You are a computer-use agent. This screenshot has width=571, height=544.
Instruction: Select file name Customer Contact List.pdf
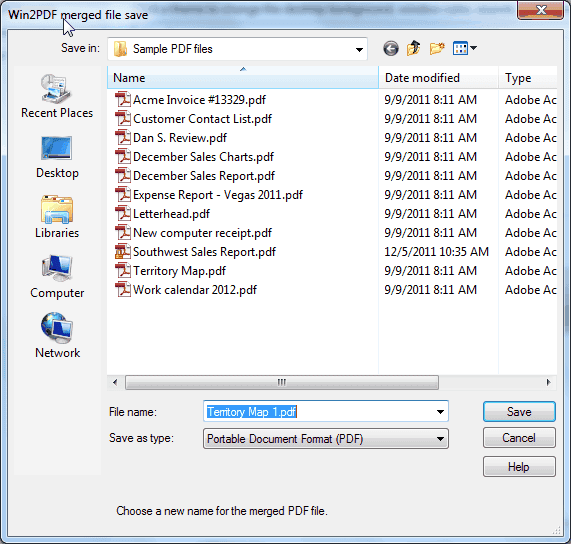[202, 118]
